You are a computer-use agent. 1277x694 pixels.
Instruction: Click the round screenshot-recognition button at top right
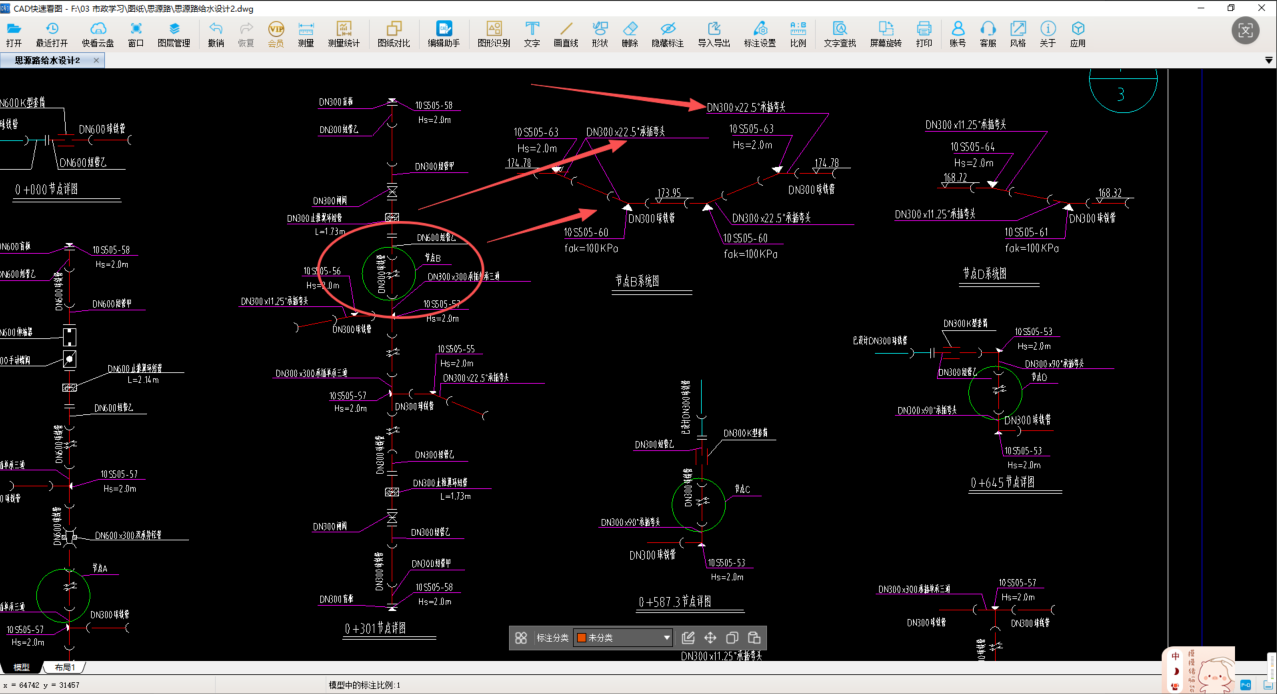coord(1245,30)
